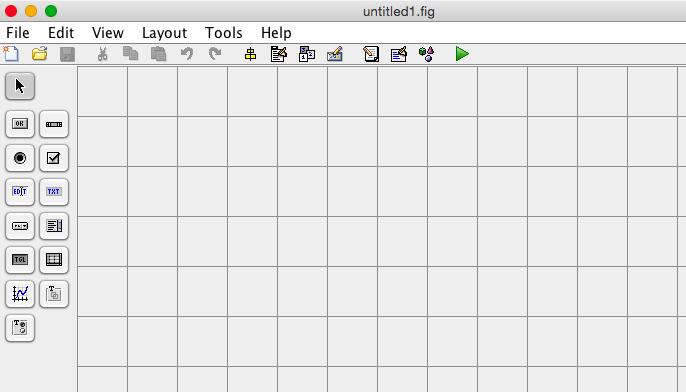Open the Tools menu
This screenshot has height=392, width=686.
224,33
